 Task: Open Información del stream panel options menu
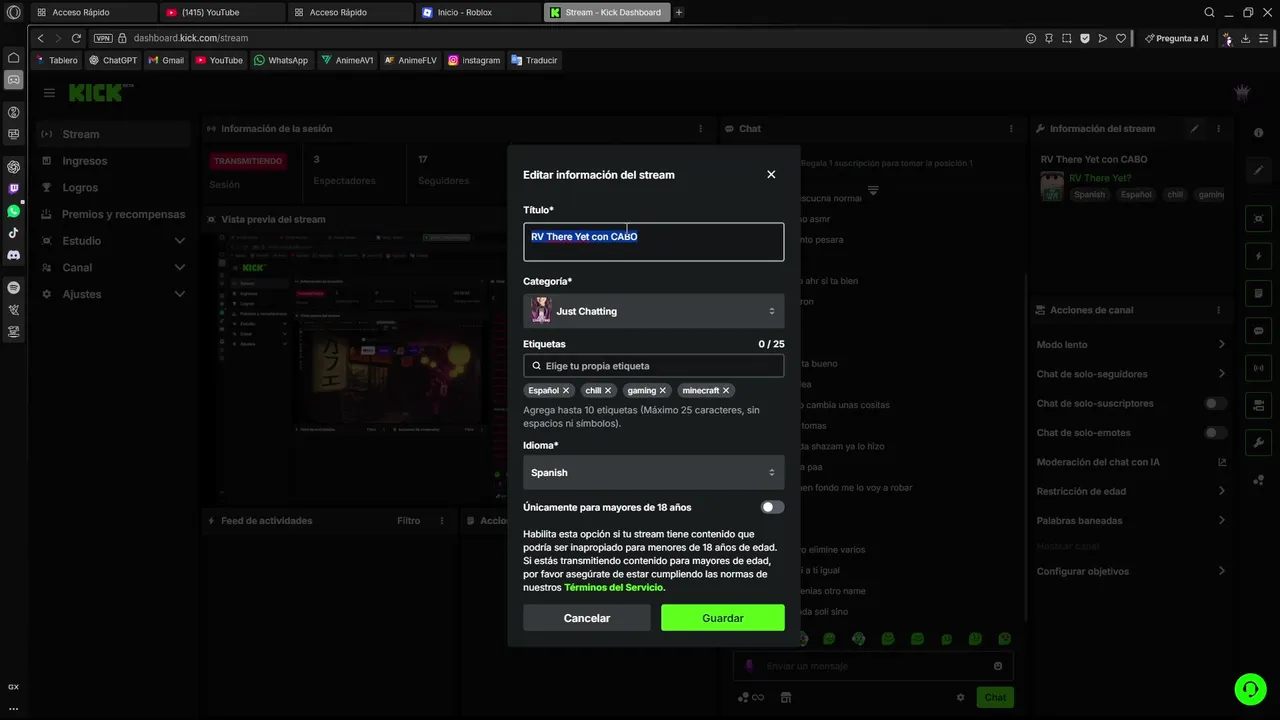tap(1218, 129)
